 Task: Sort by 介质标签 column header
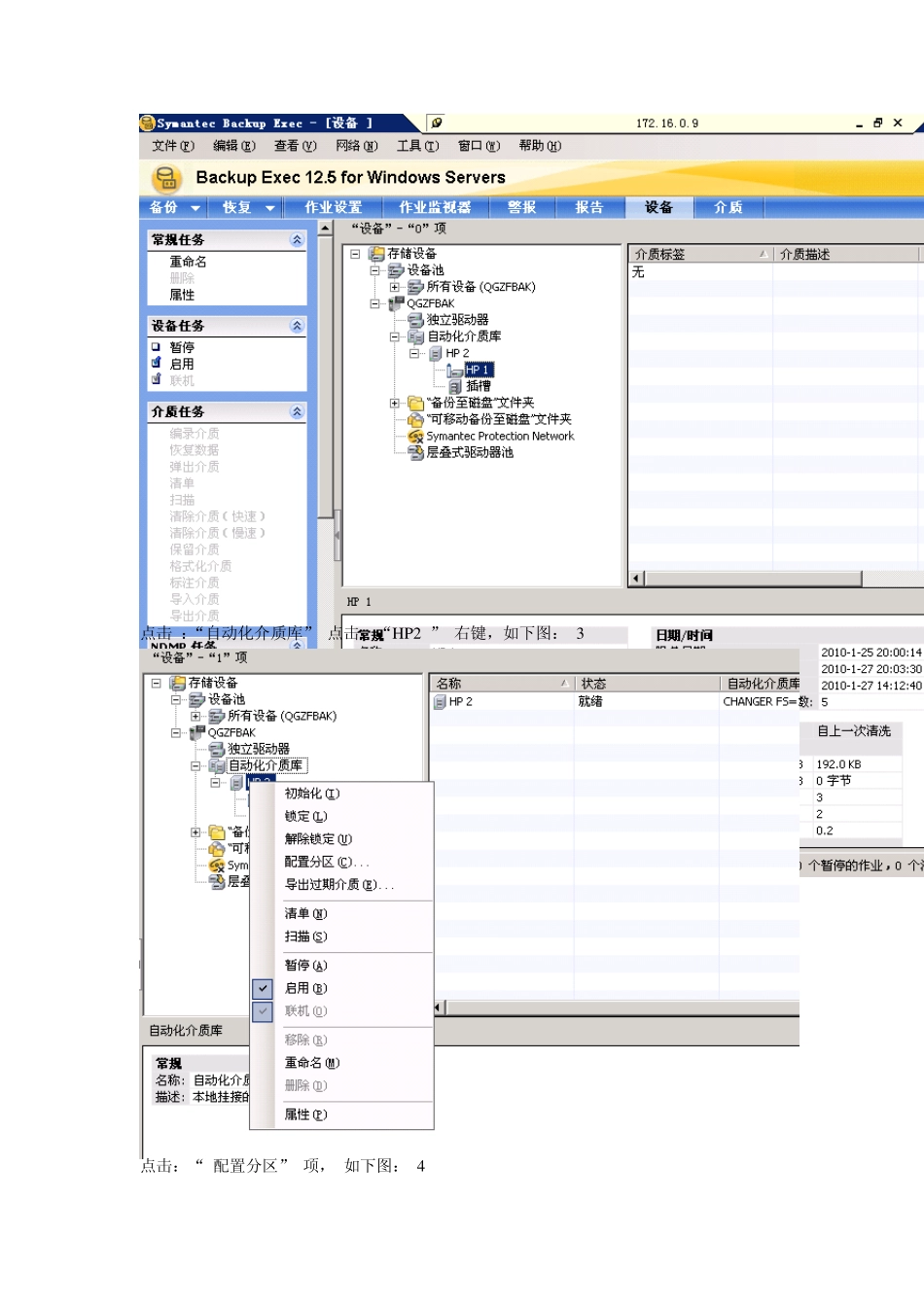(x=700, y=254)
